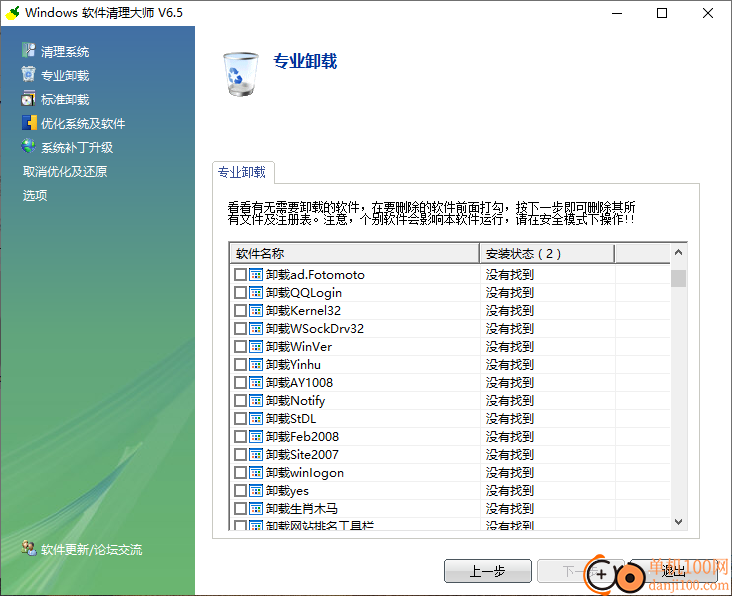Click the list scrollbar up arrow
732x596 pixels.
tap(678, 252)
